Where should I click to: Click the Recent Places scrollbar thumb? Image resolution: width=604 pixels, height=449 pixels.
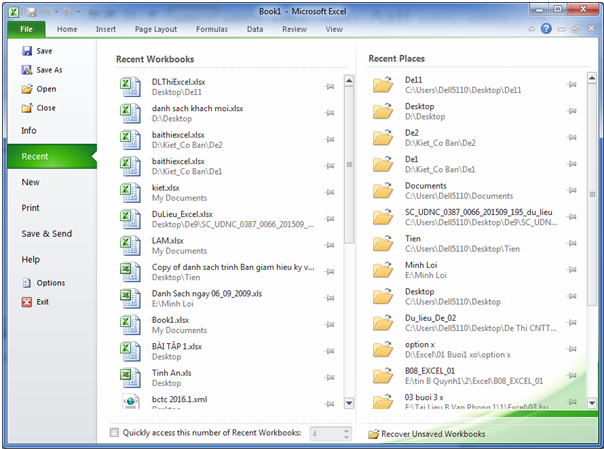[x=592, y=194]
